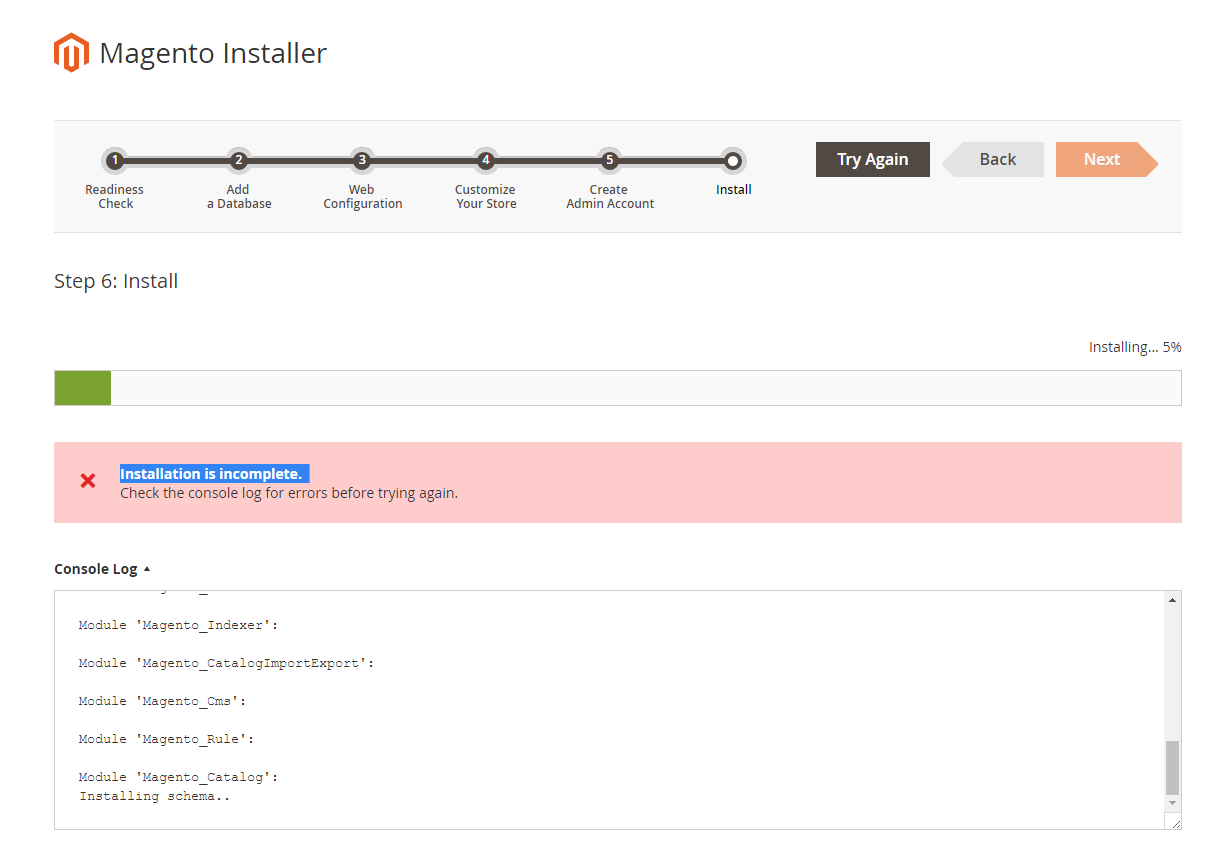
Task: Click the green installation progress bar
Action: [x=82, y=387]
